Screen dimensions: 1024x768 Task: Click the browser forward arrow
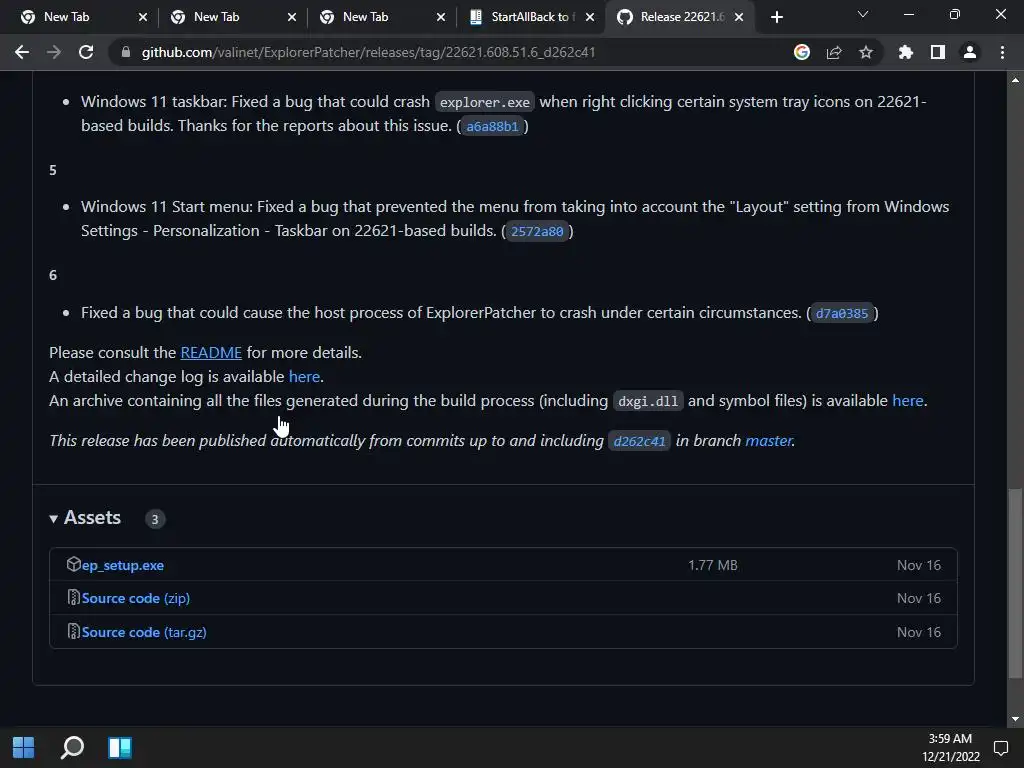[x=54, y=52]
